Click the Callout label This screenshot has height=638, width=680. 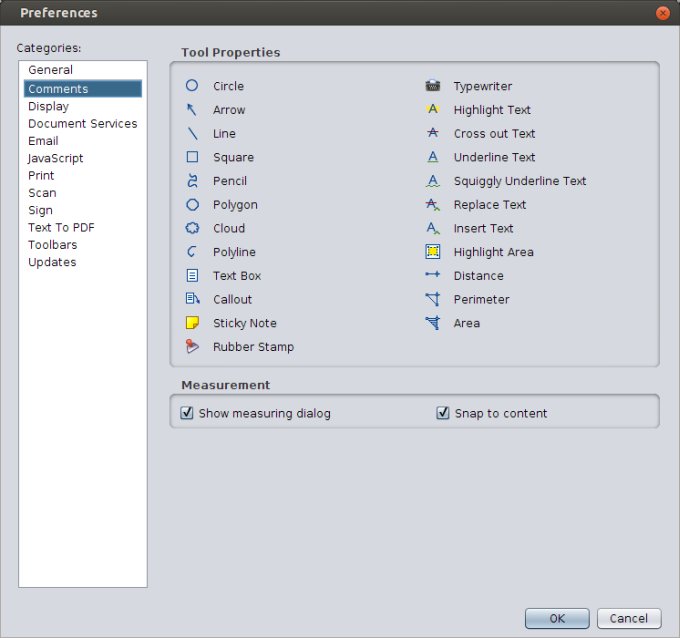[232, 299]
